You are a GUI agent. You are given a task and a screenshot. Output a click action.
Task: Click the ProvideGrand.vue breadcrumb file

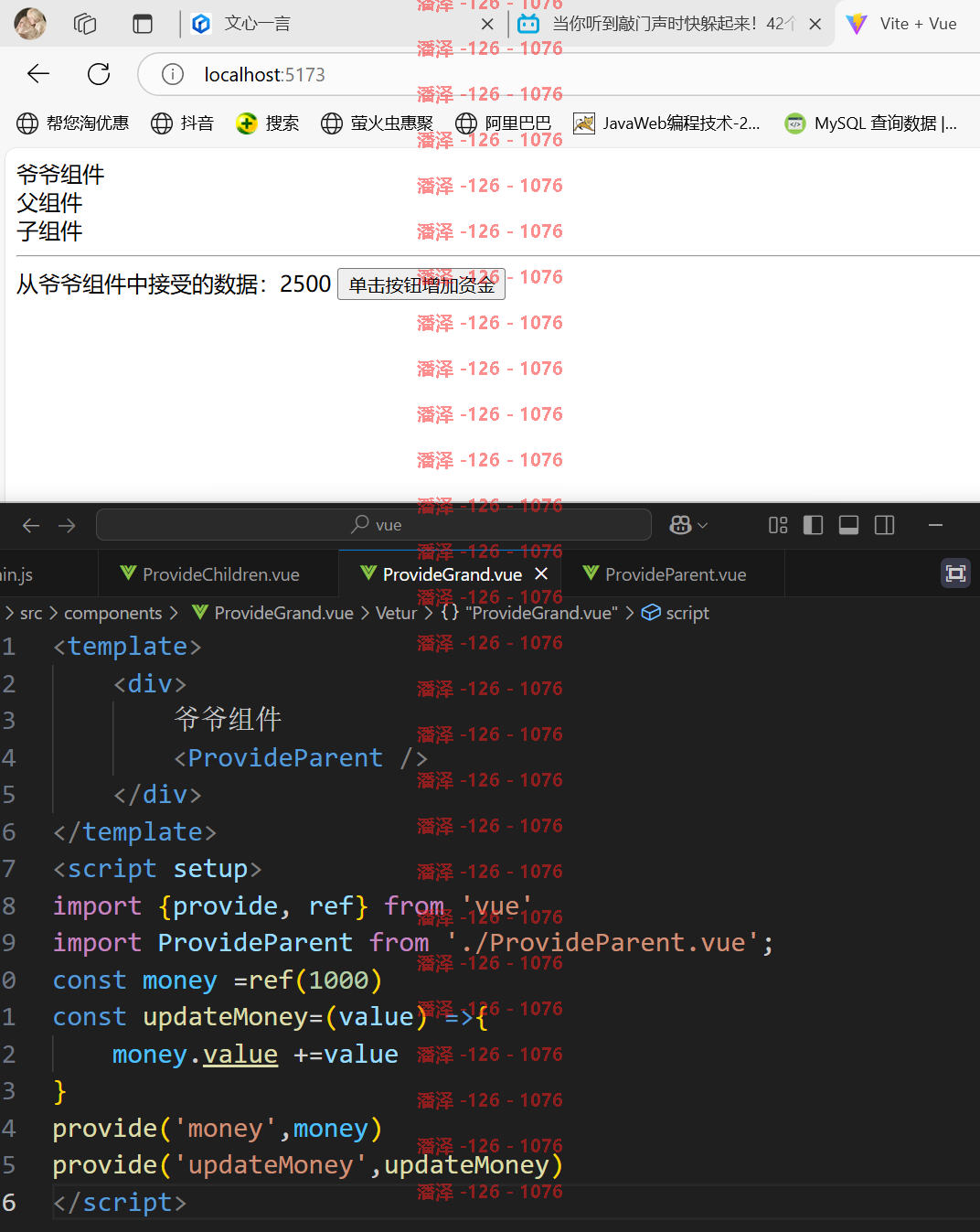tap(272, 613)
